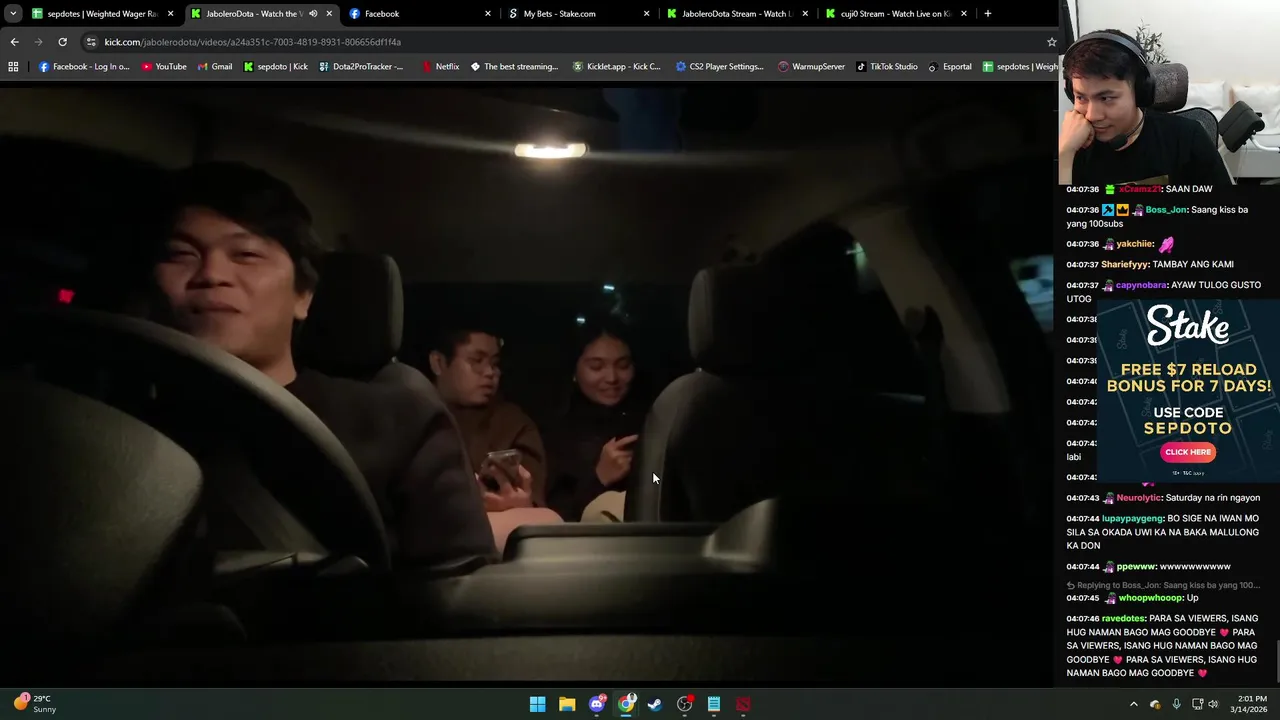
Task: Open Steam from the taskbar
Action: point(655,704)
